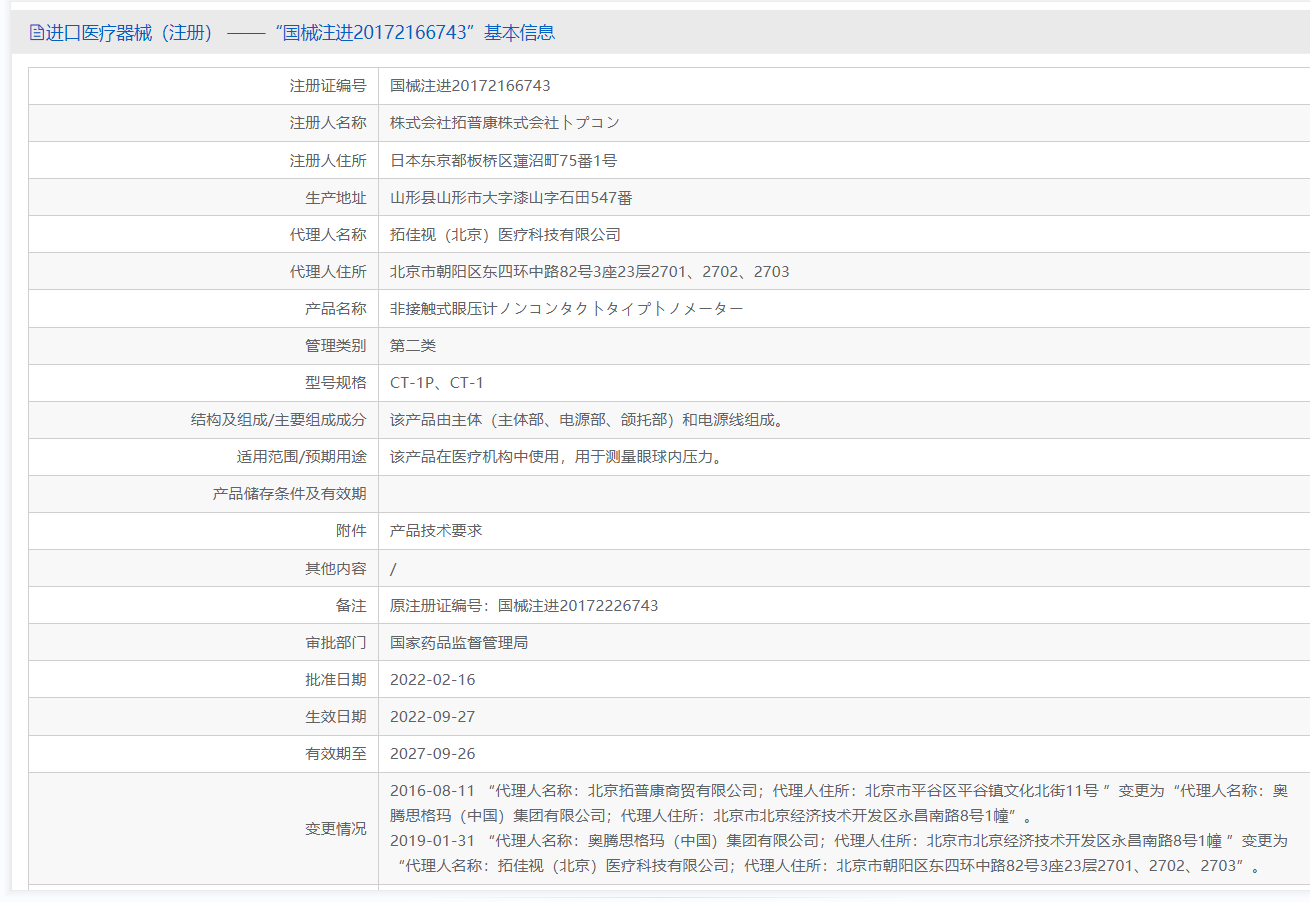The width and height of the screenshot is (1310, 902).
Task: Select the 生产地址 value in Japan
Action: pyautogui.click(x=510, y=196)
